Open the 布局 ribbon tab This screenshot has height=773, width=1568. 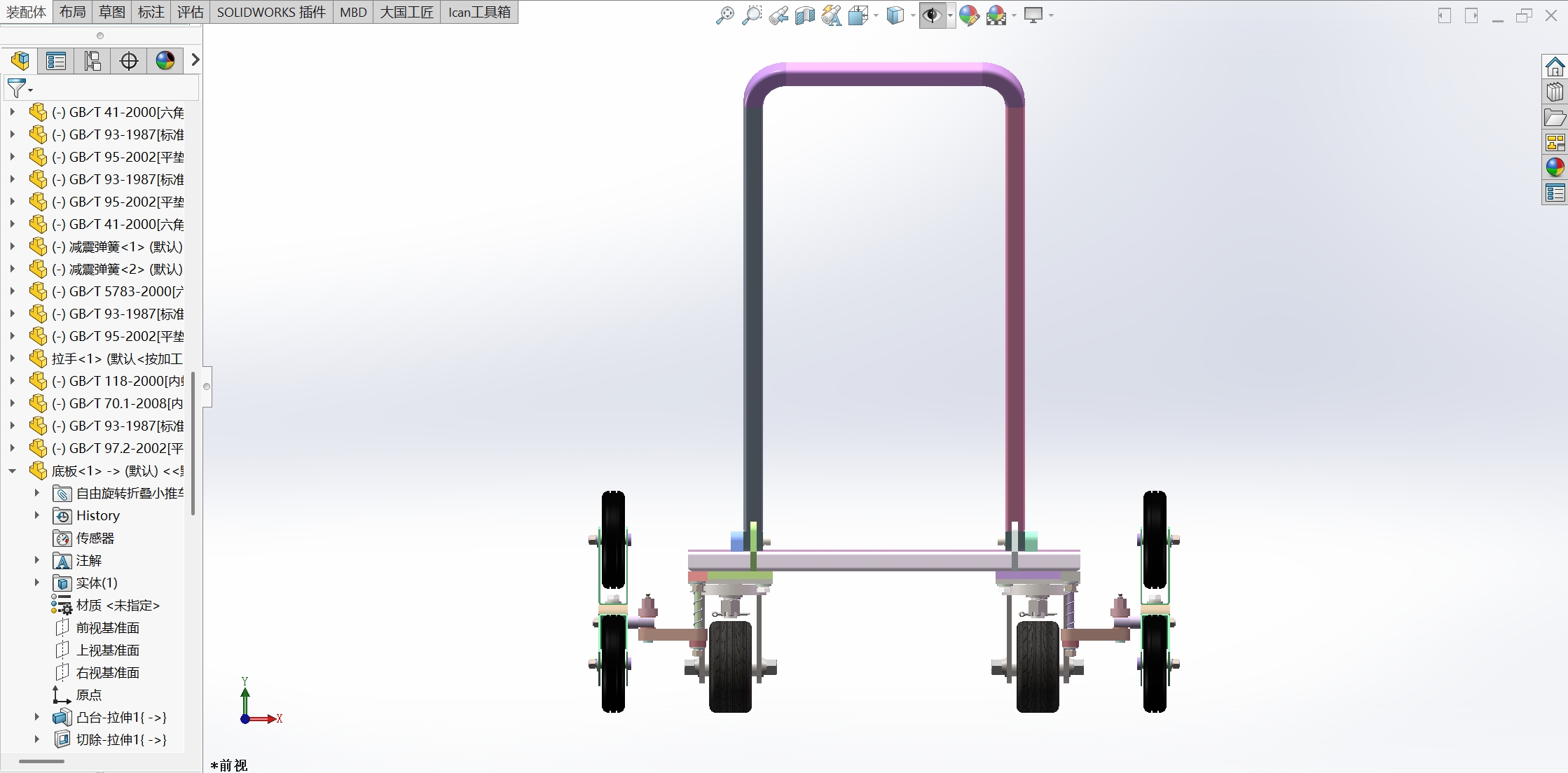(x=72, y=12)
